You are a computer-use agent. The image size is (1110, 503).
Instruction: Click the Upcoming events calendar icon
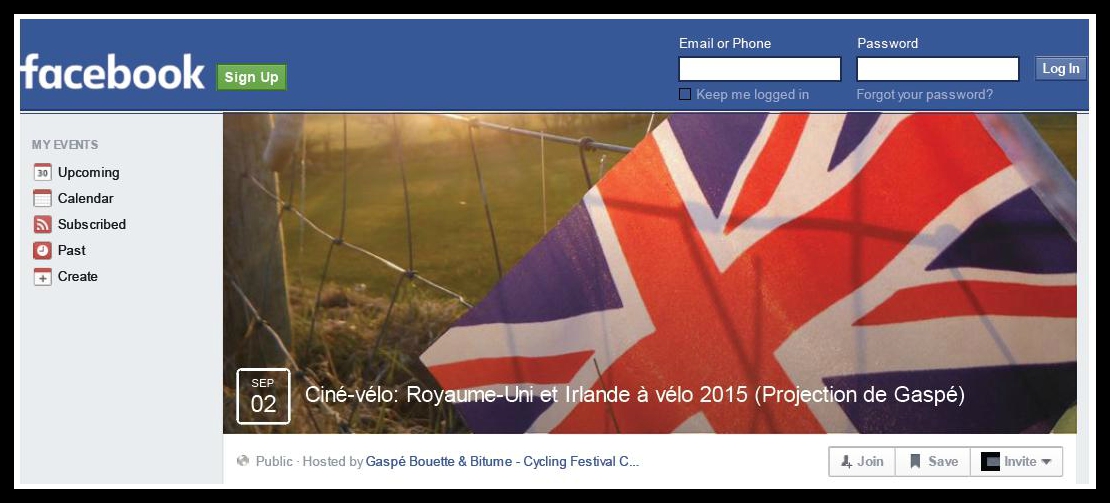click(42, 173)
